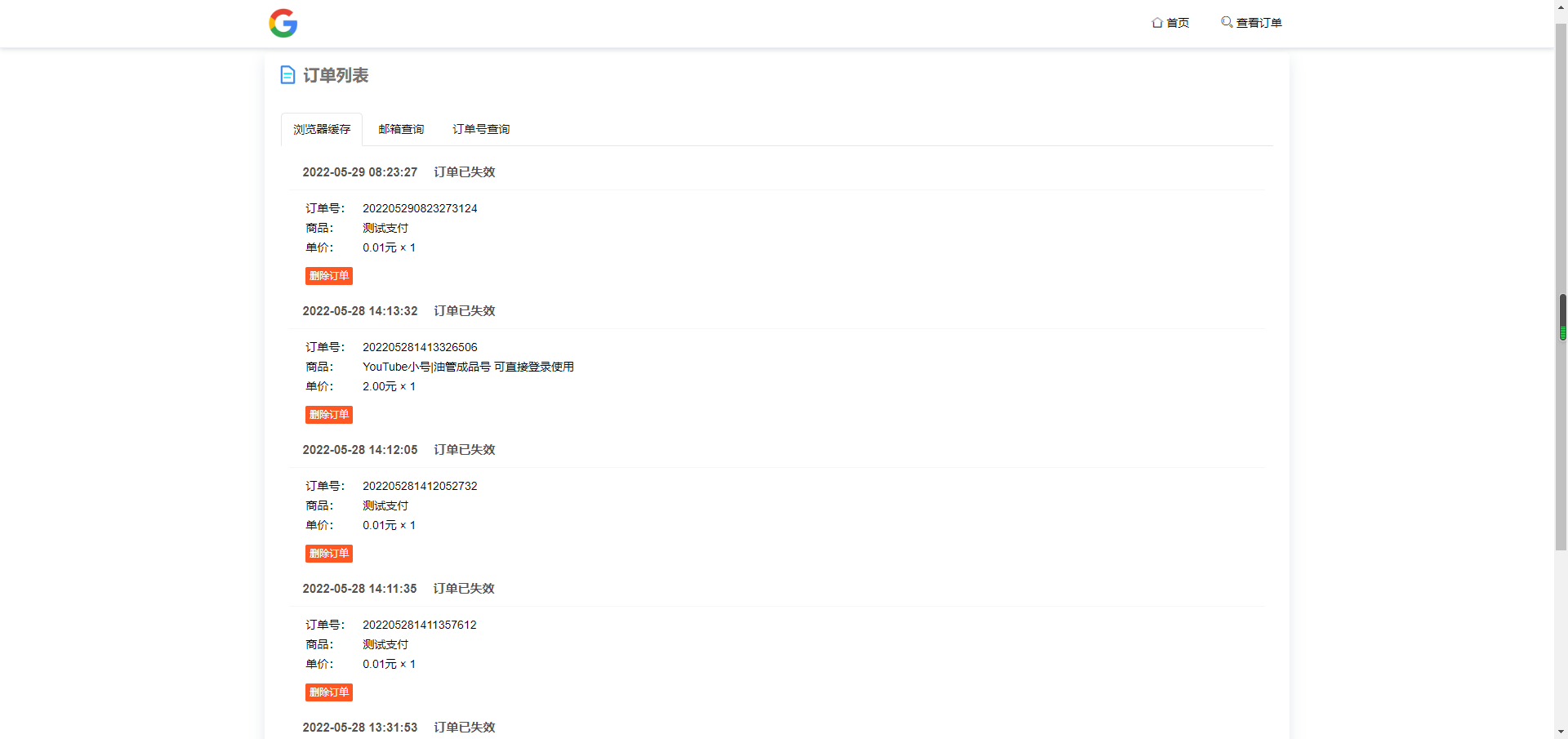Delete order 202205281412052732
This screenshot has height=739, width=1568.
pyautogui.click(x=329, y=554)
